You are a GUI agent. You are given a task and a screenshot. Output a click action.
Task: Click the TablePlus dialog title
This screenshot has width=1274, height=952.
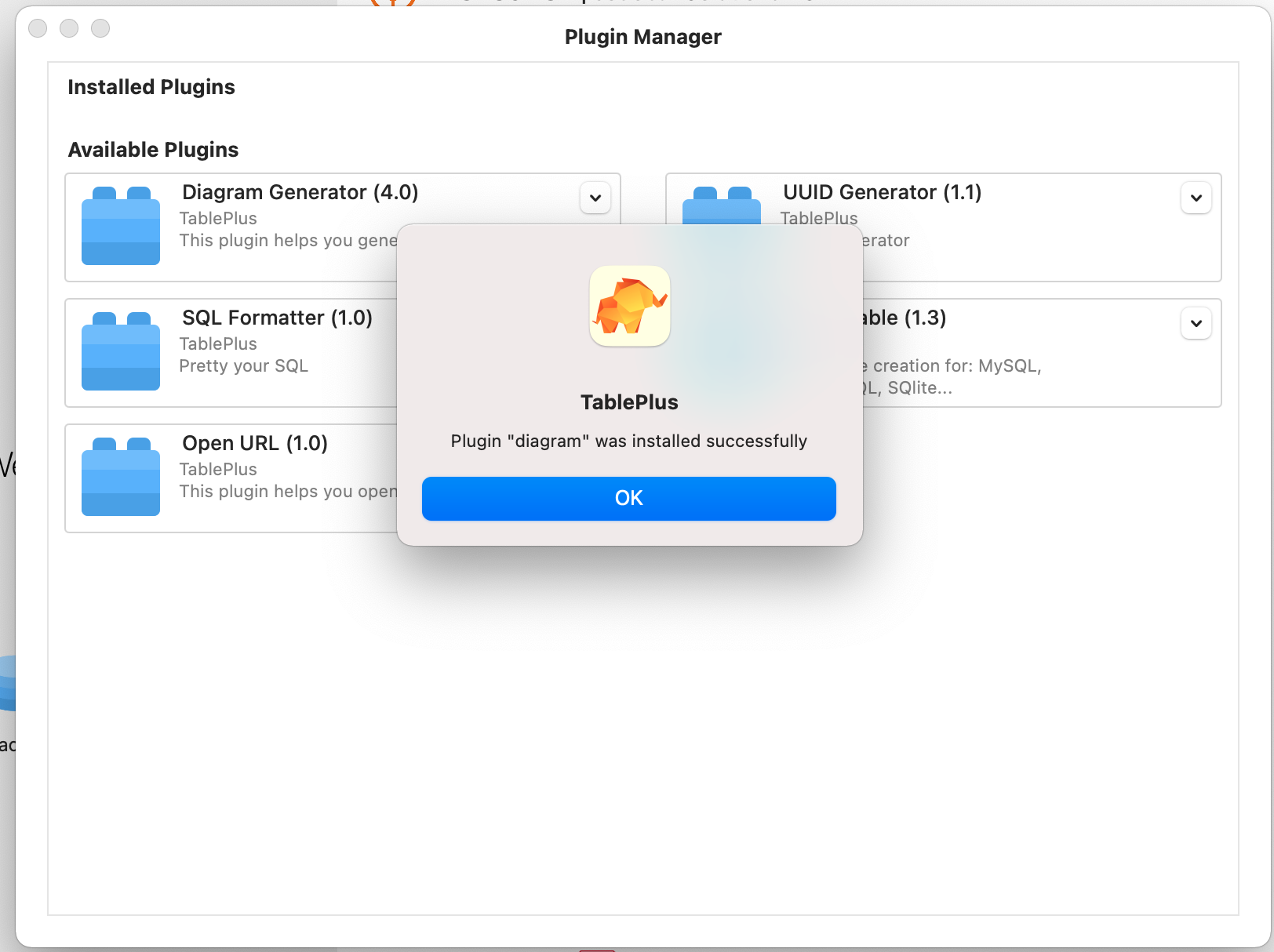[629, 402]
